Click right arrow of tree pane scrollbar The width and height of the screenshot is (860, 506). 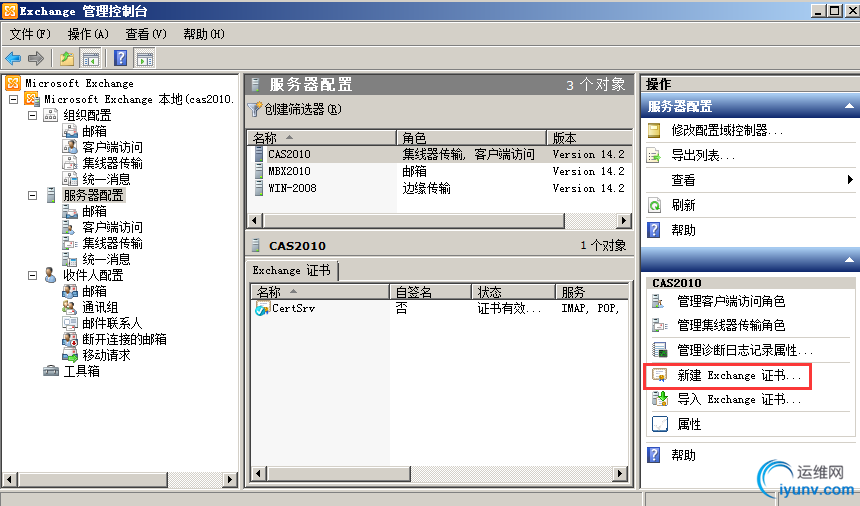(x=230, y=479)
